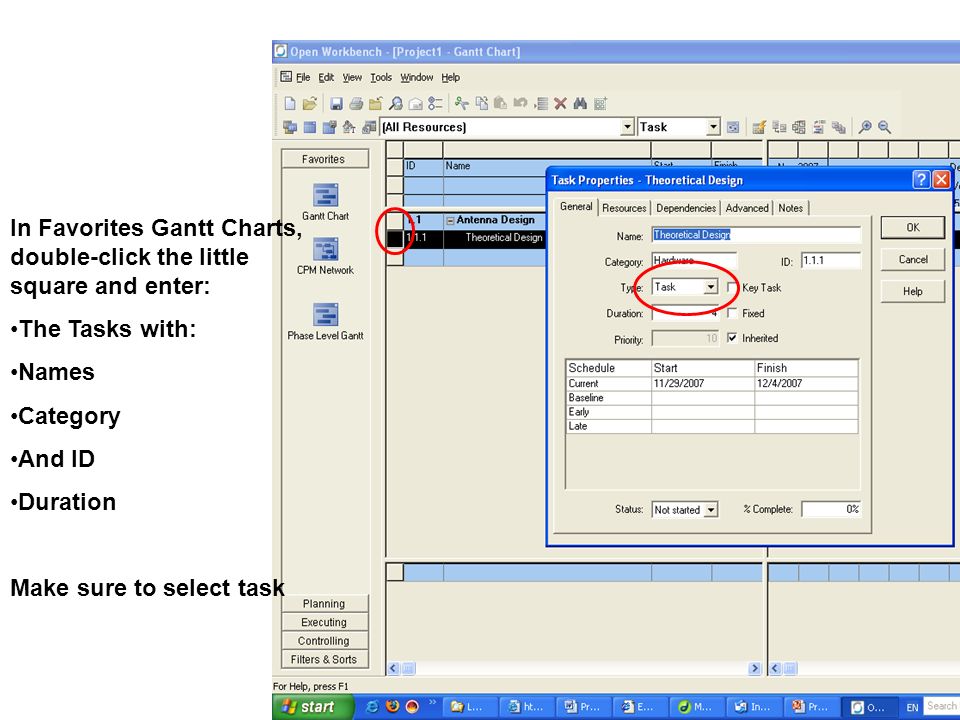Switch to the Resources tab
Image resolution: width=960 pixels, height=720 pixels.
(624, 208)
